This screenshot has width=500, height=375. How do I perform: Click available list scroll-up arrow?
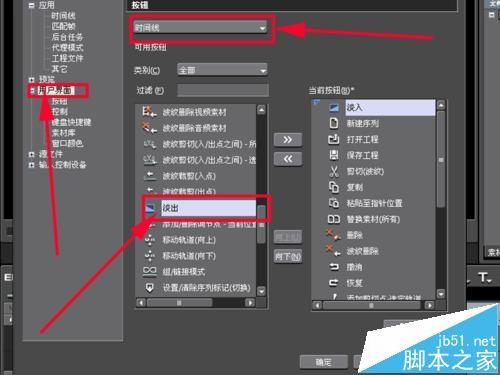[x=261, y=110]
